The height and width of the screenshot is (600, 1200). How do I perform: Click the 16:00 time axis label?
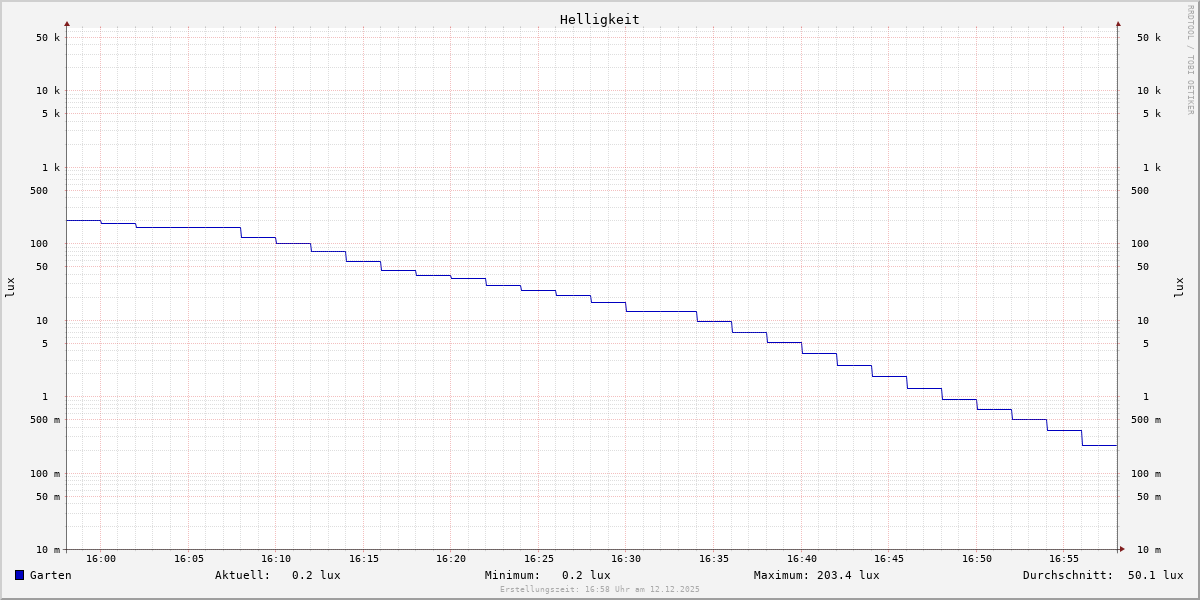(101, 559)
